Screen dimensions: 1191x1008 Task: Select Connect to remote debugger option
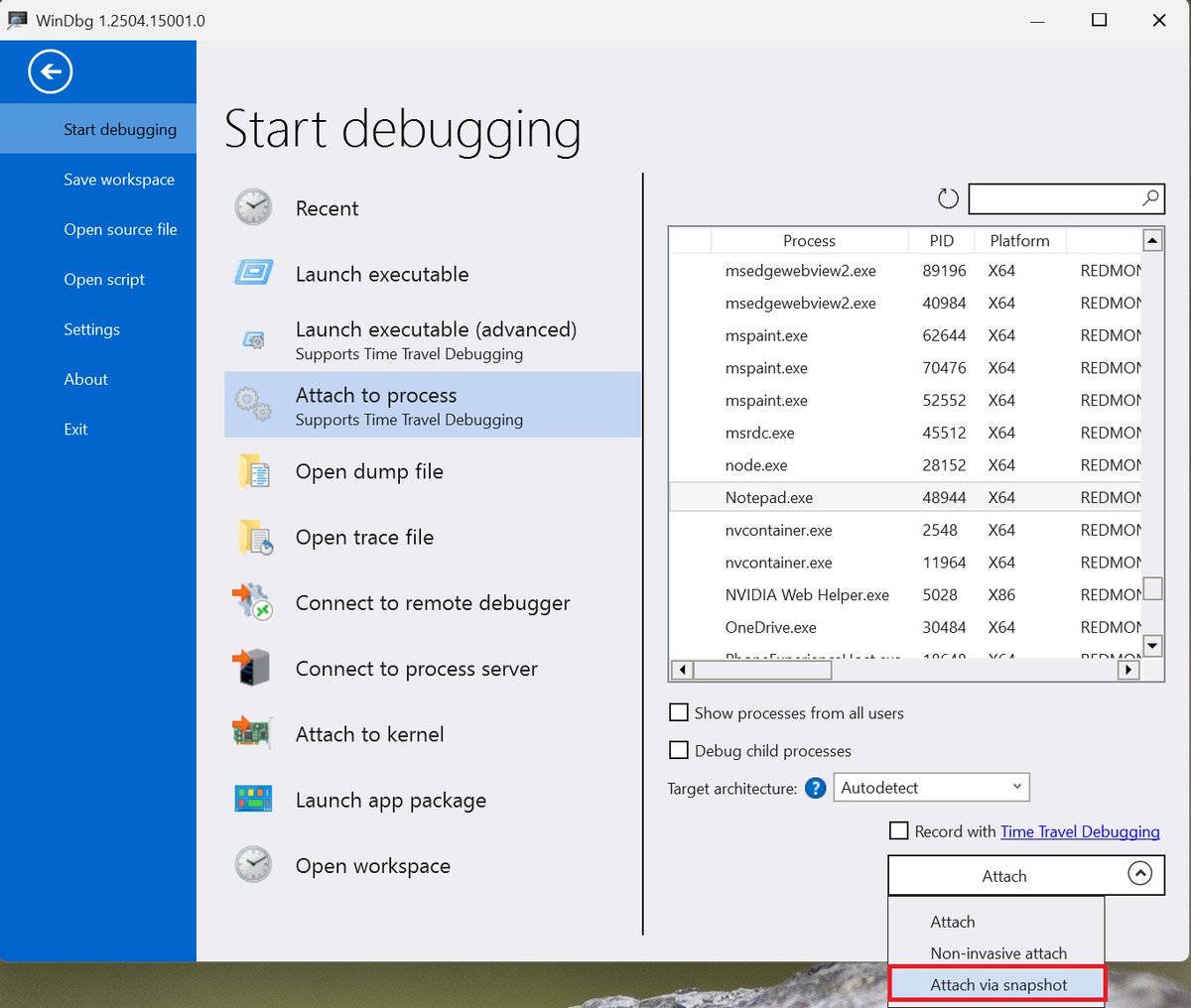(x=433, y=602)
